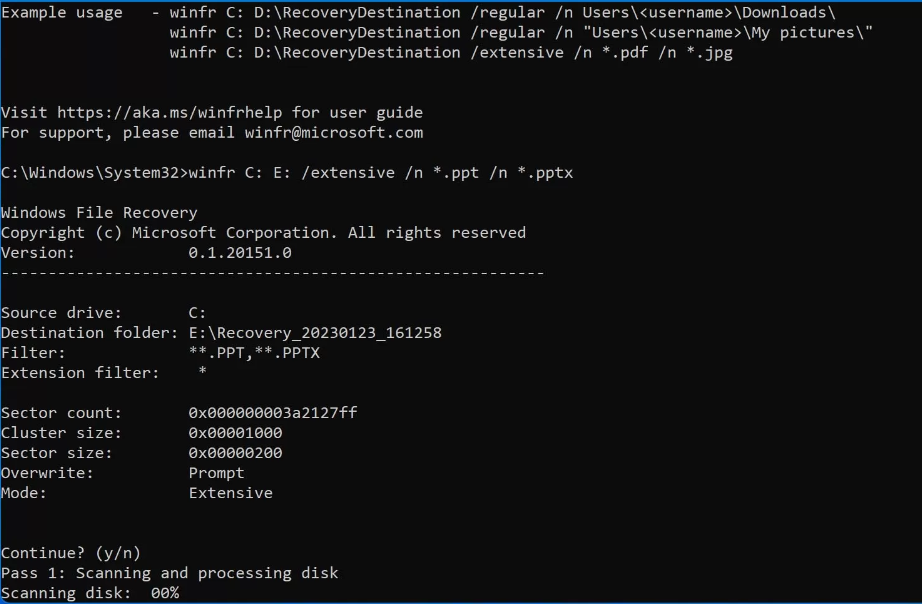Click the Mode value "Extensive"

point(230,493)
